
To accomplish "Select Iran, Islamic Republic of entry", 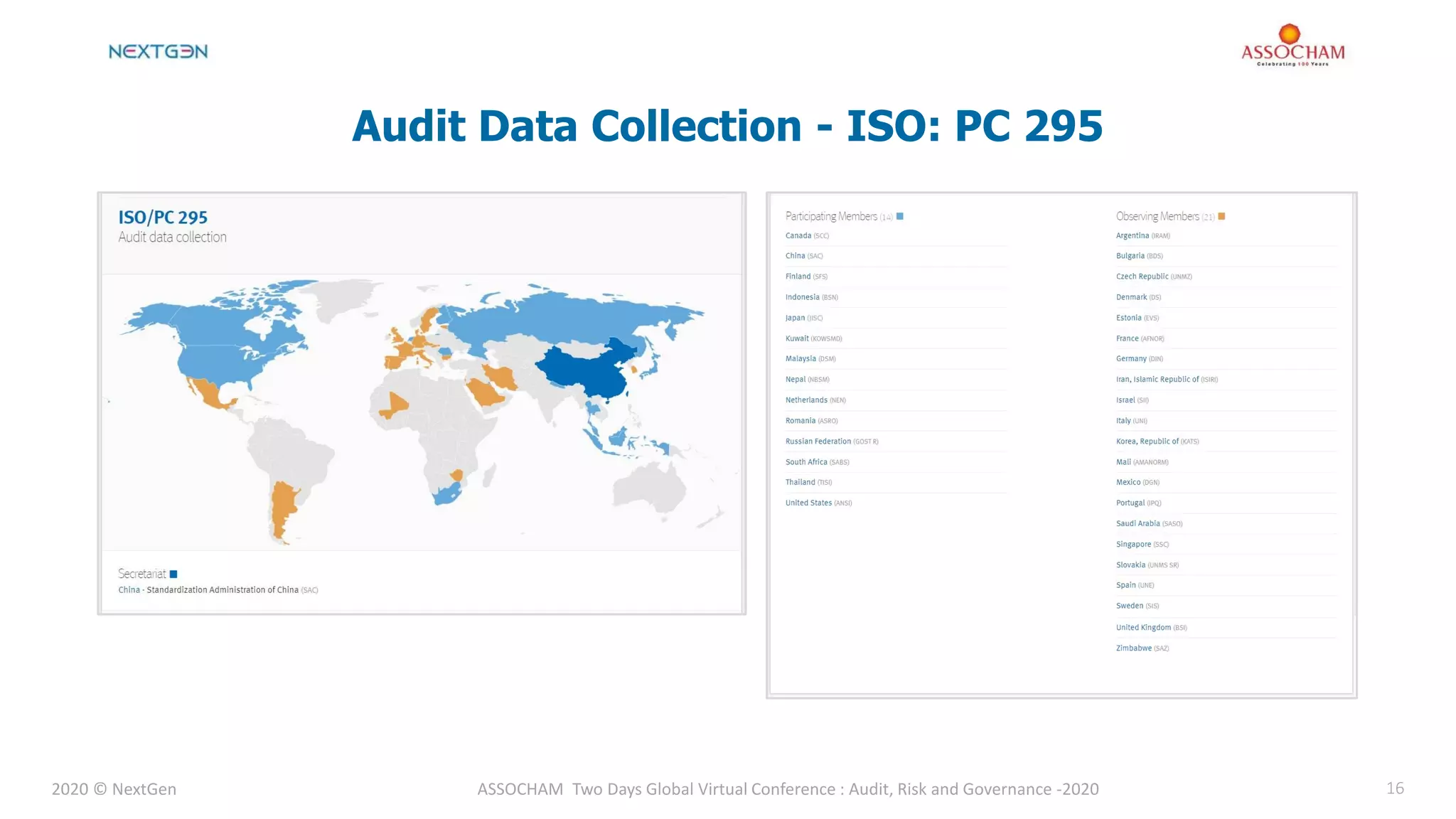I will pos(1167,380).
